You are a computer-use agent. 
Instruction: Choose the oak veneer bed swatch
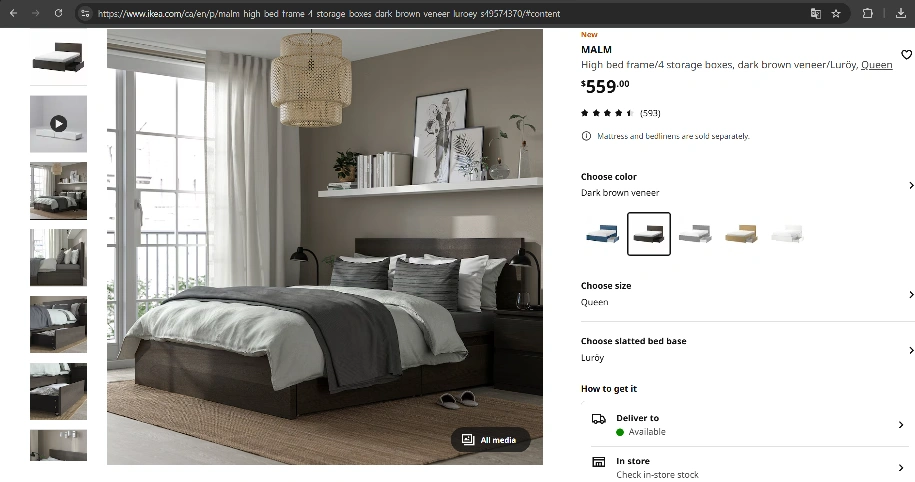coord(741,234)
